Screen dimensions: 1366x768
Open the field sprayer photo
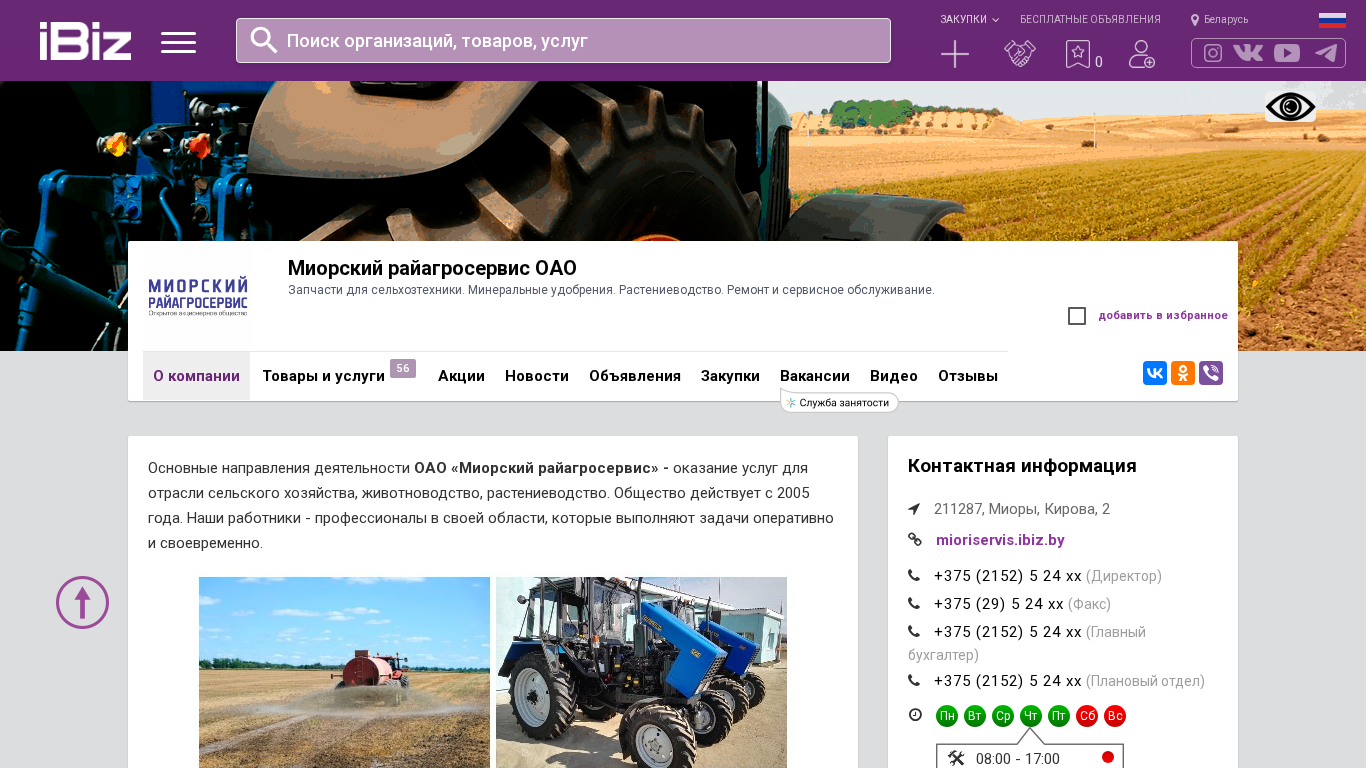point(344,672)
